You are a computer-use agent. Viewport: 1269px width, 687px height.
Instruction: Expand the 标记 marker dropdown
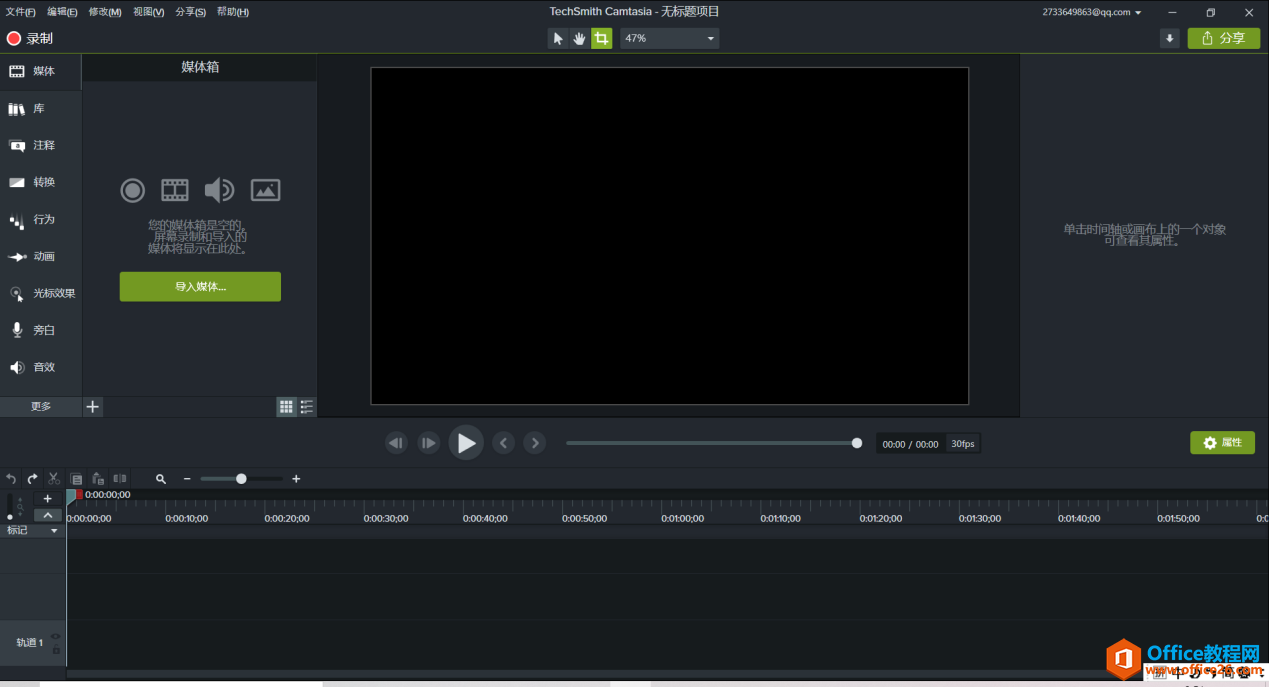coord(54,531)
